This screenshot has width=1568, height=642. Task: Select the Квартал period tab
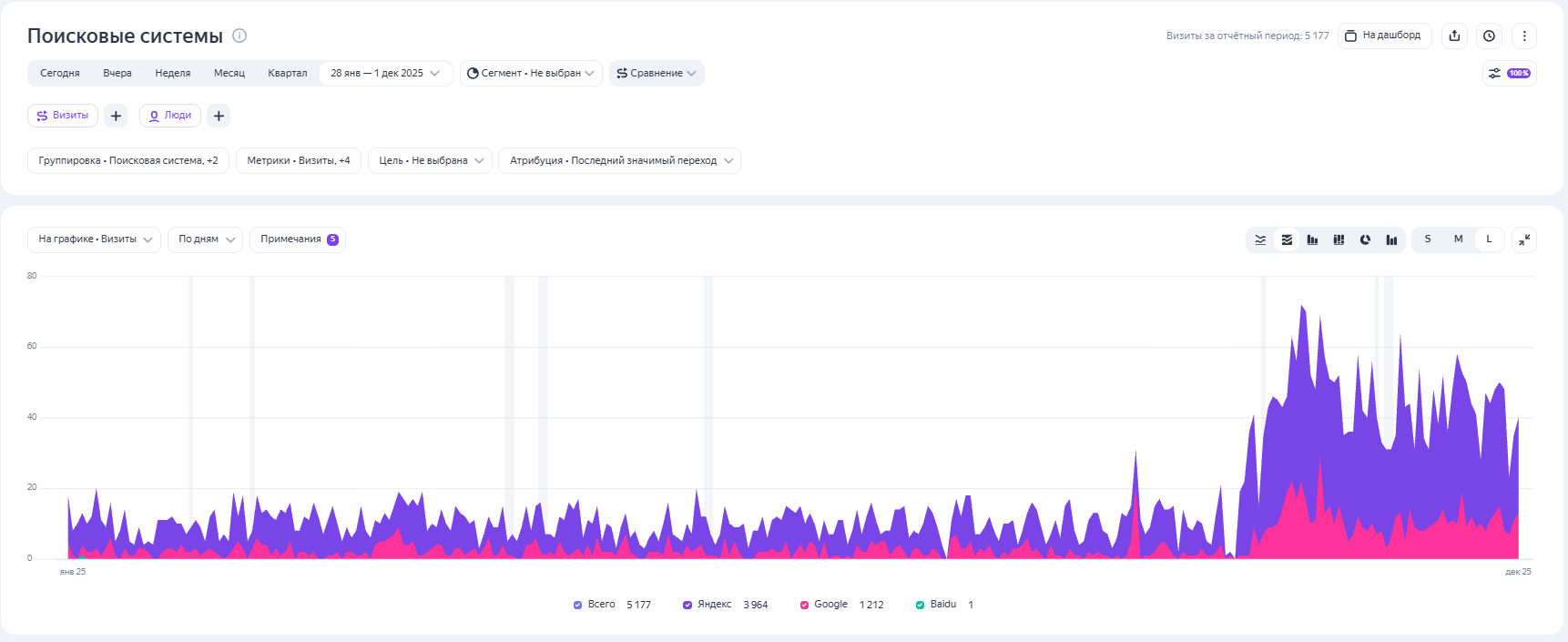[x=287, y=73]
